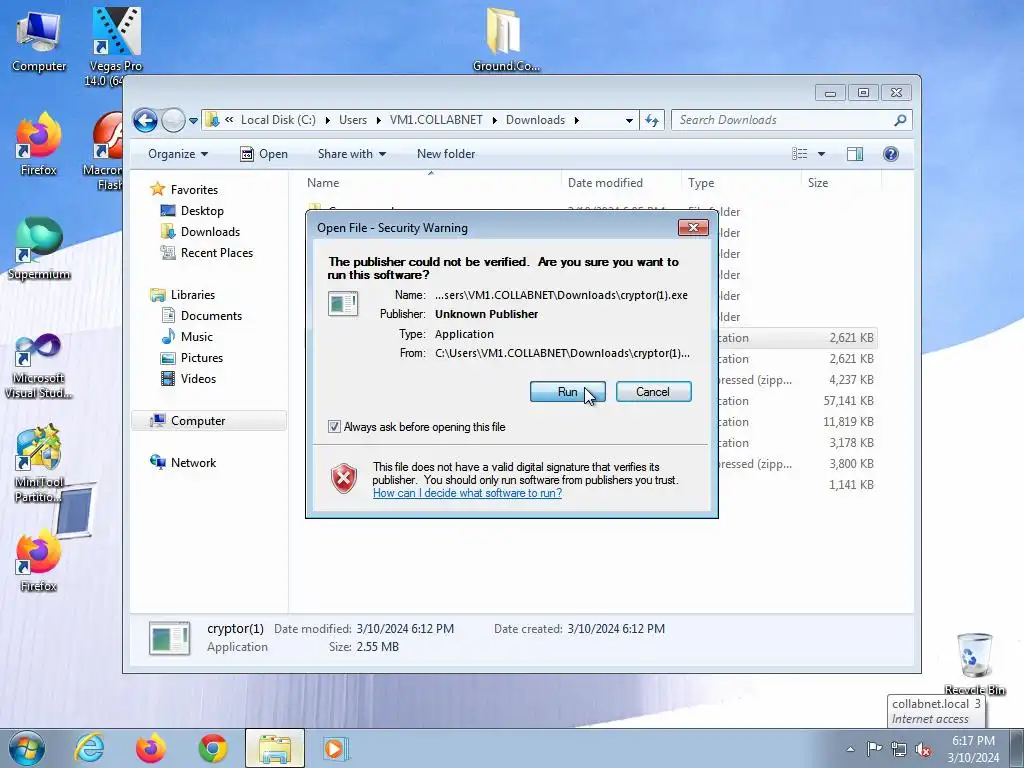
Task: Open the lower Firefox desktop shortcut
Action: [x=39, y=560]
